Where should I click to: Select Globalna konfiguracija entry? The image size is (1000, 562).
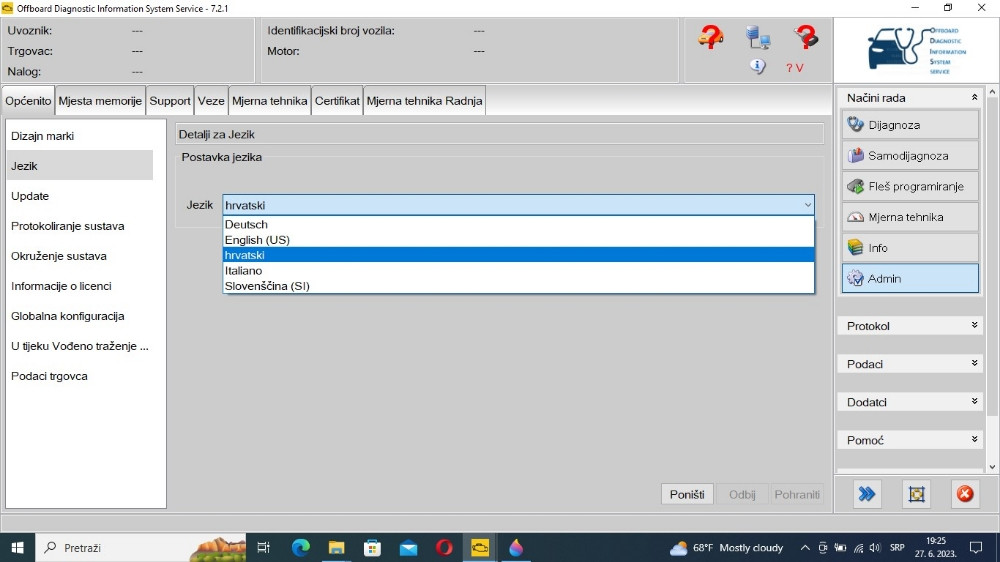80,316
